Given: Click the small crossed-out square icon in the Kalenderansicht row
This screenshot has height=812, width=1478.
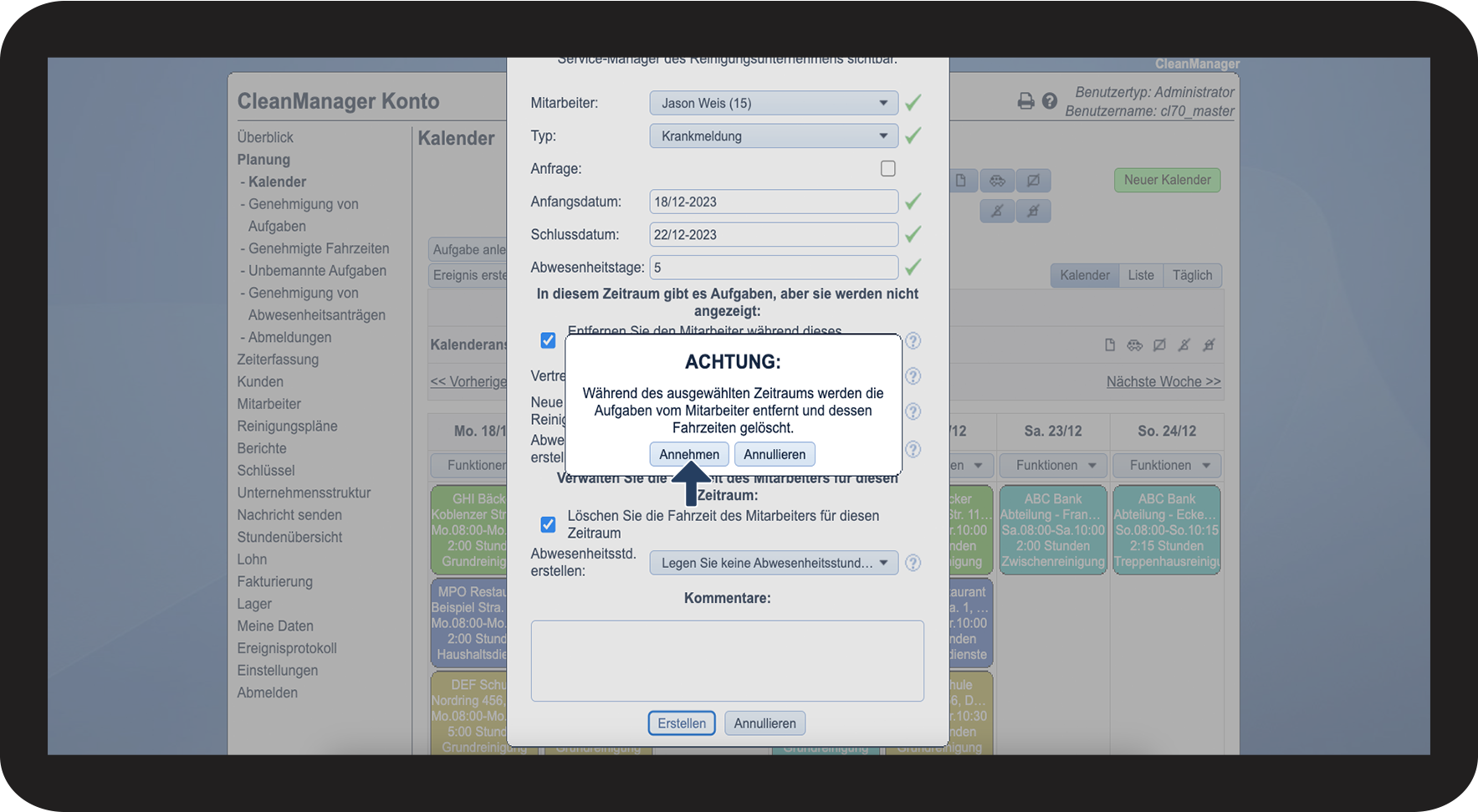Looking at the screenshot, I should (1159, 345).
